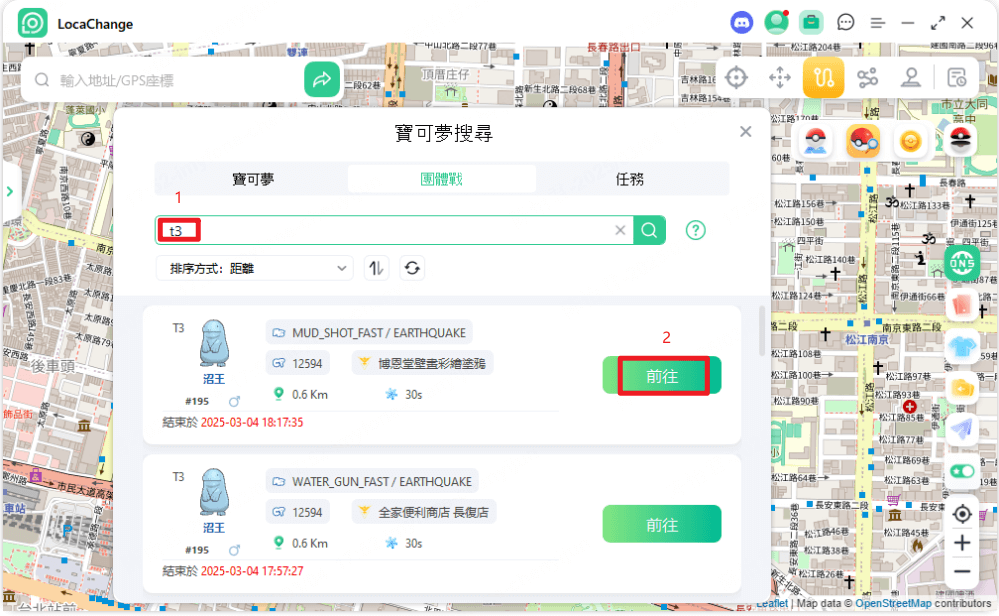Select the jump teleport four-arrow icon

[x=779, y=78]
